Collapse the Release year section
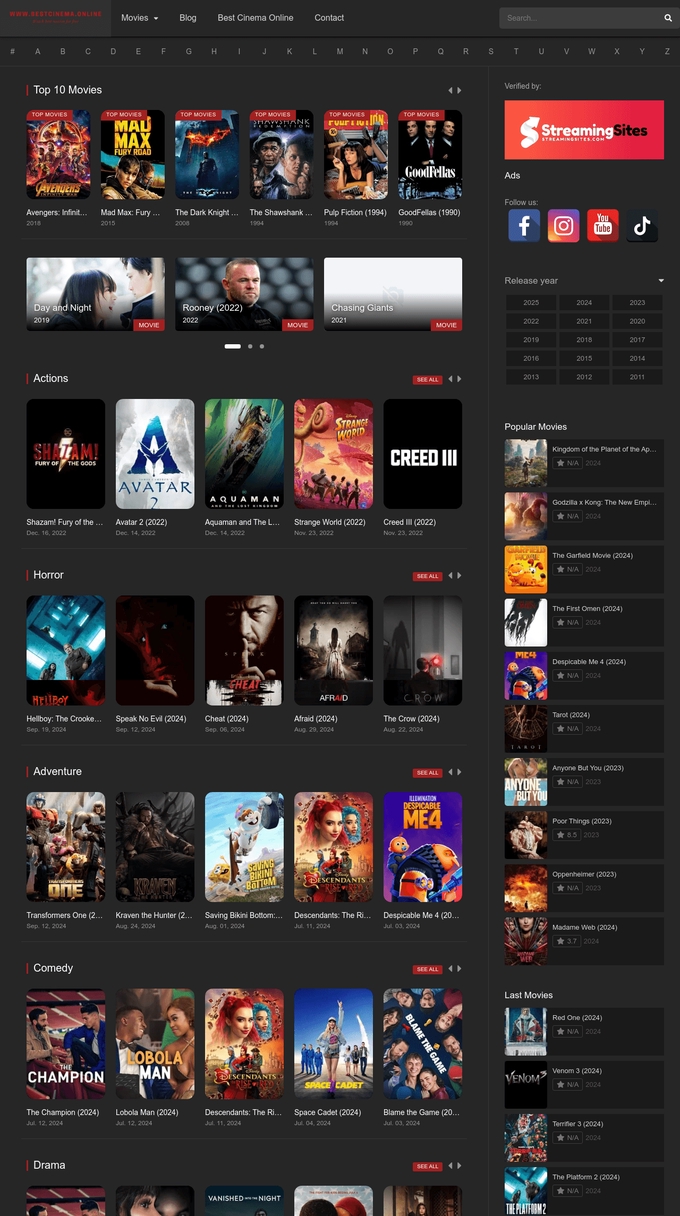Screen dimensions: 680x1216 pos(661,281)
